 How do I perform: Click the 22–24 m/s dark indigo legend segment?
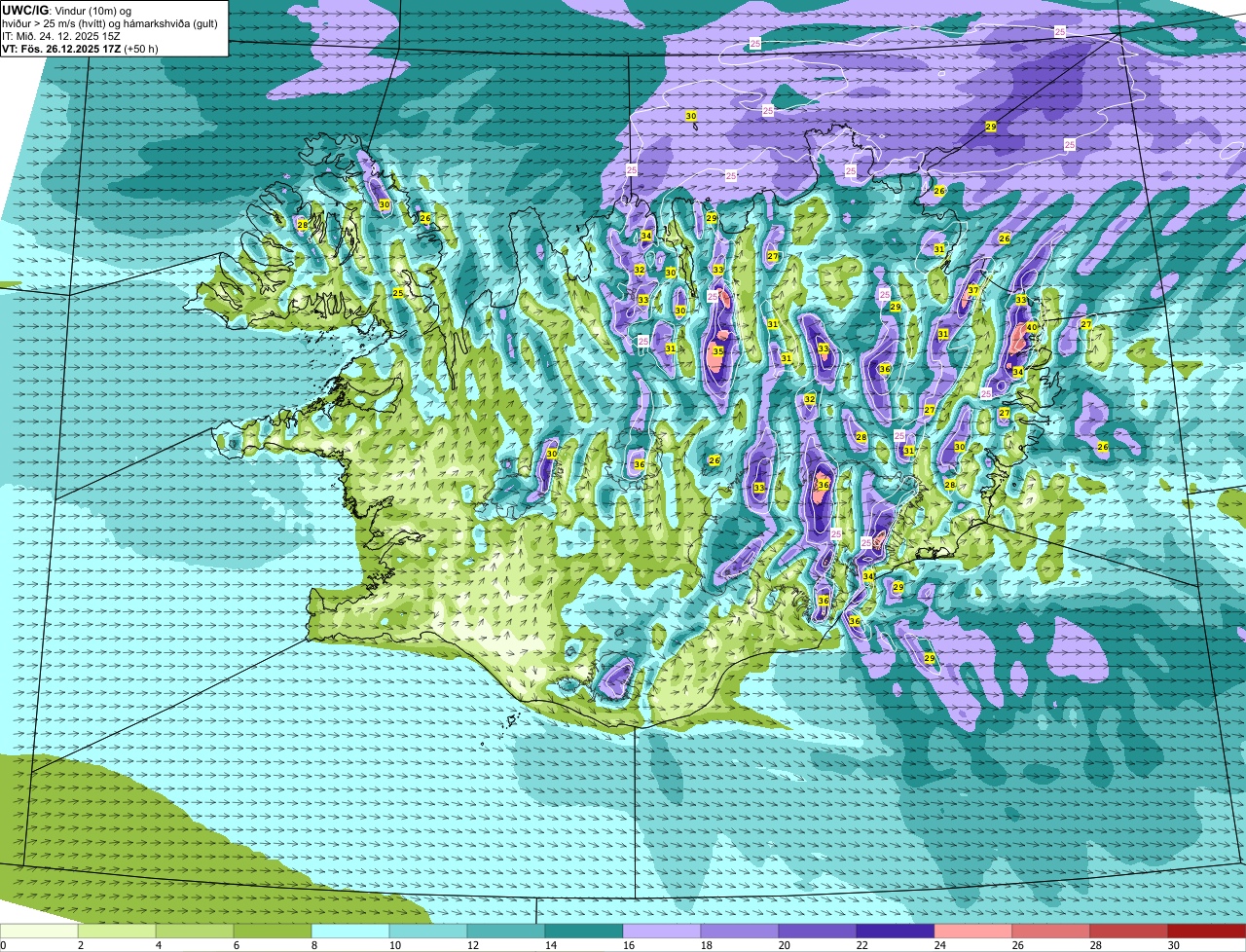(896, 931)
